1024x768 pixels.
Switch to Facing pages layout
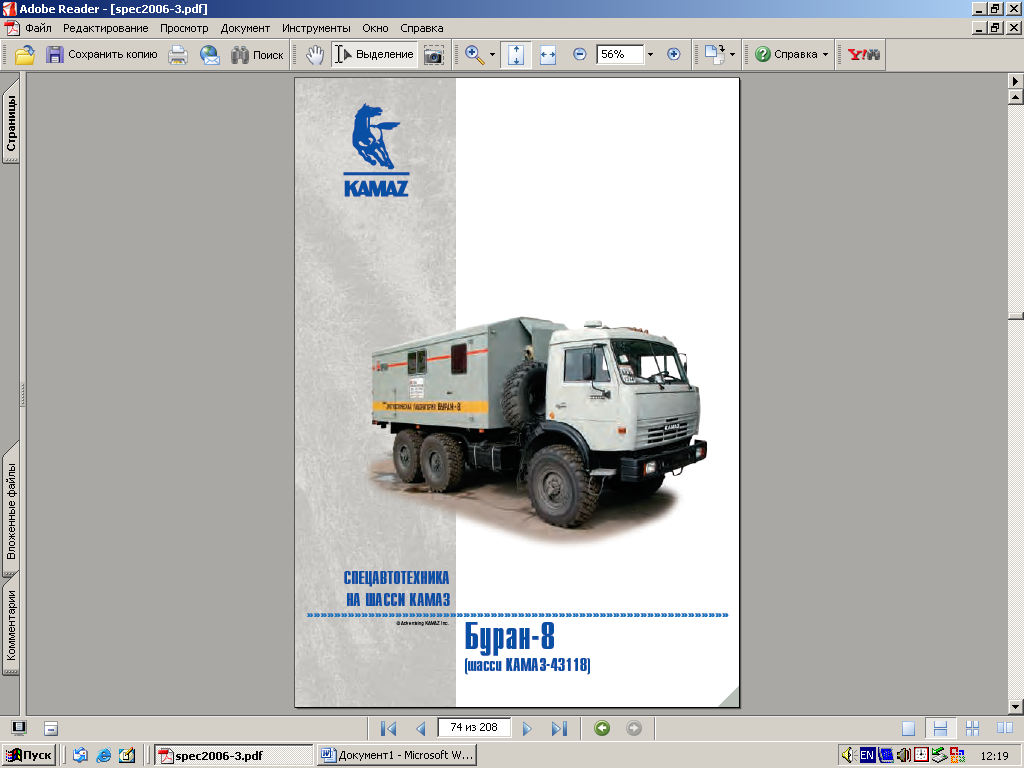coord(1004,728)
